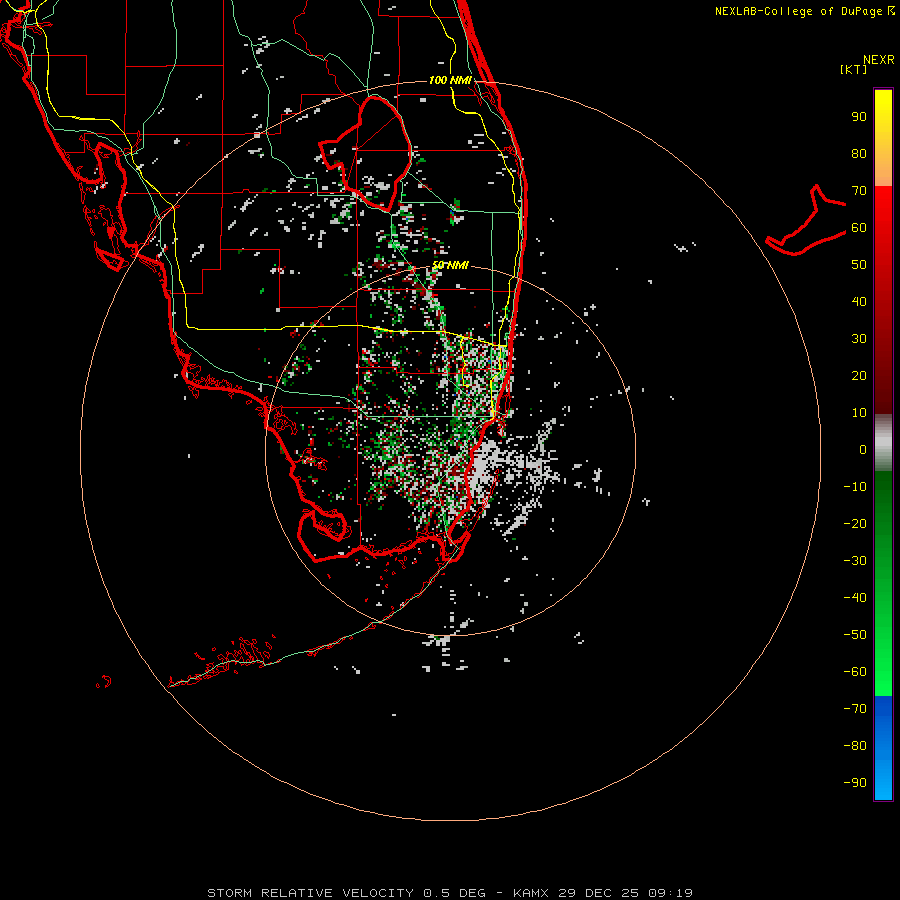The width and height of the screenshot is (900, 900).
Task: Click the -70 value on the velocity scale
Action: click(x=855, y=708)
